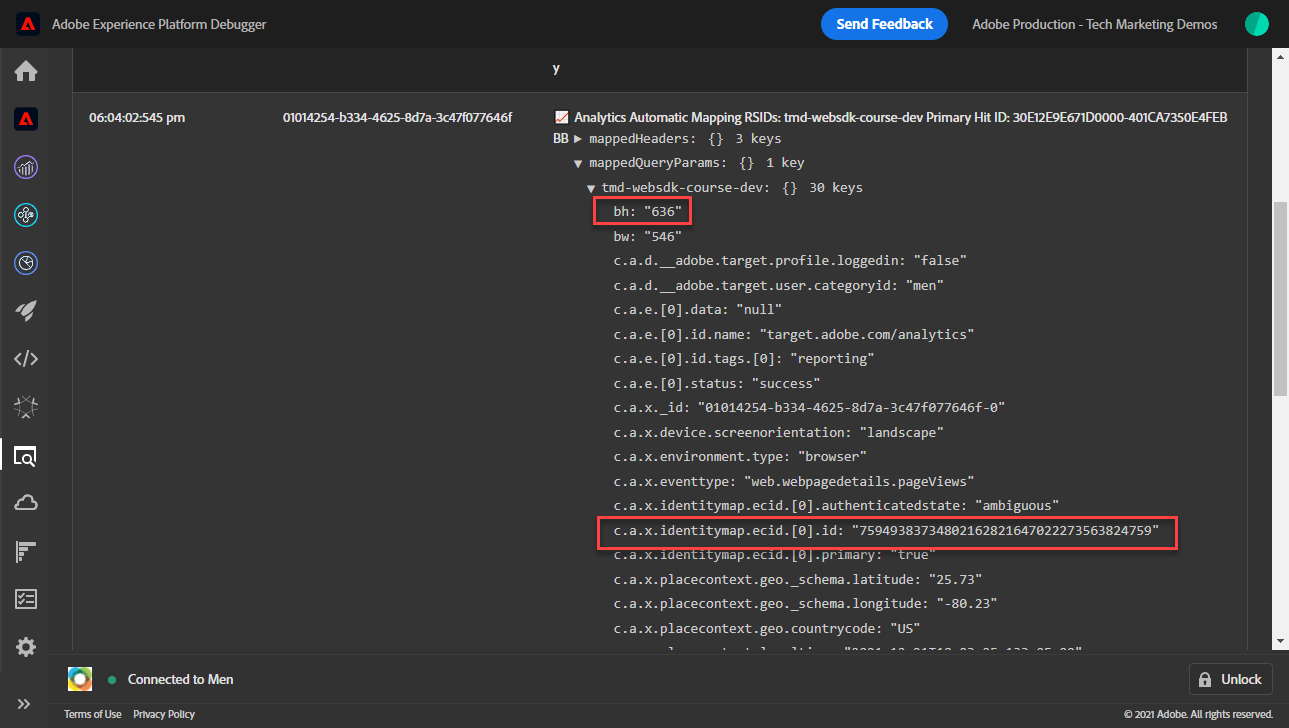Viewport: 1289px width, 728px height.
Task: Click the c.a.e.[0].status "success" row
Action: pos(717,383)
